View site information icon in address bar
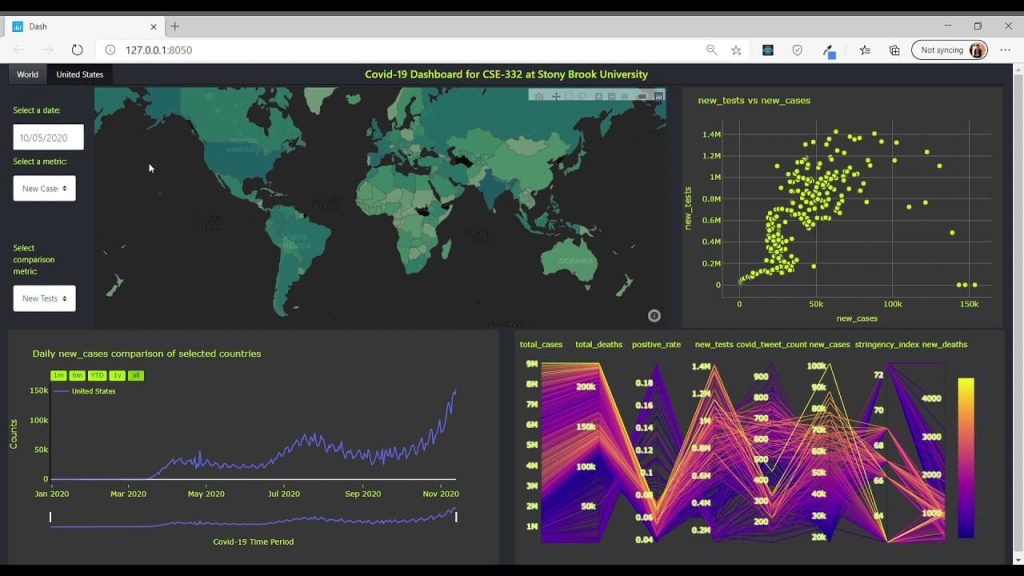1024x576 pixels. click(x=110, y=50)
